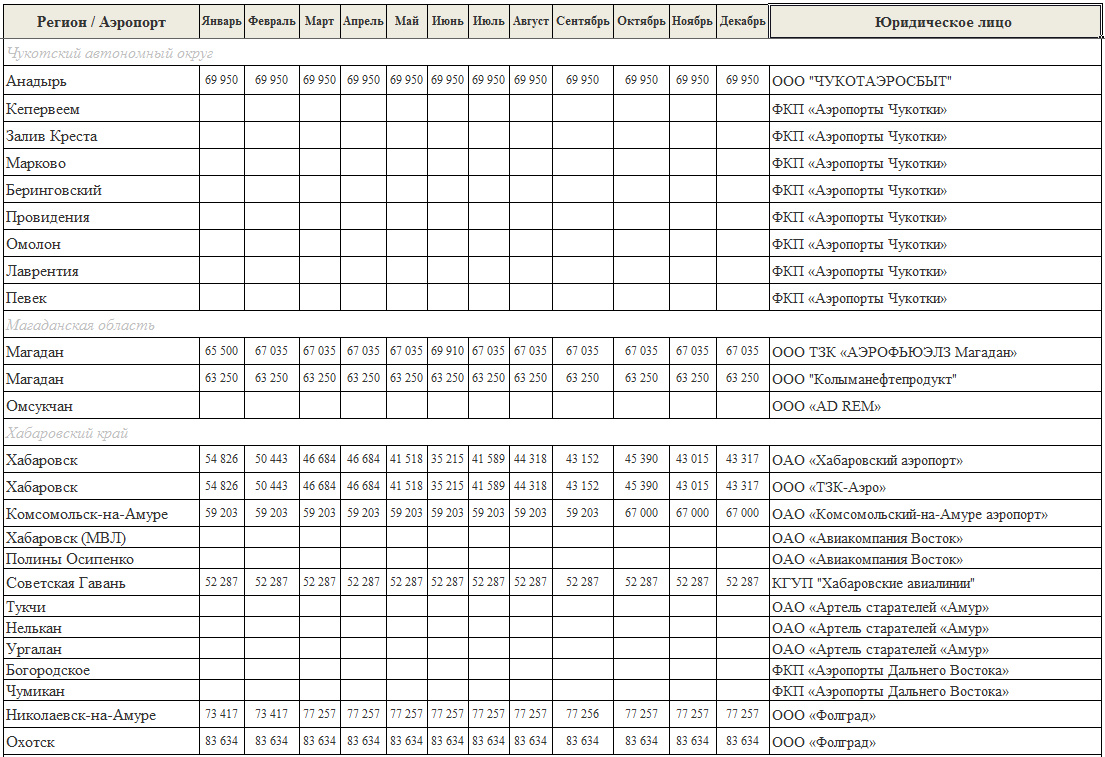Click the "Провидения" airport name
The image size is (1105, 757).
pos(48,217)
